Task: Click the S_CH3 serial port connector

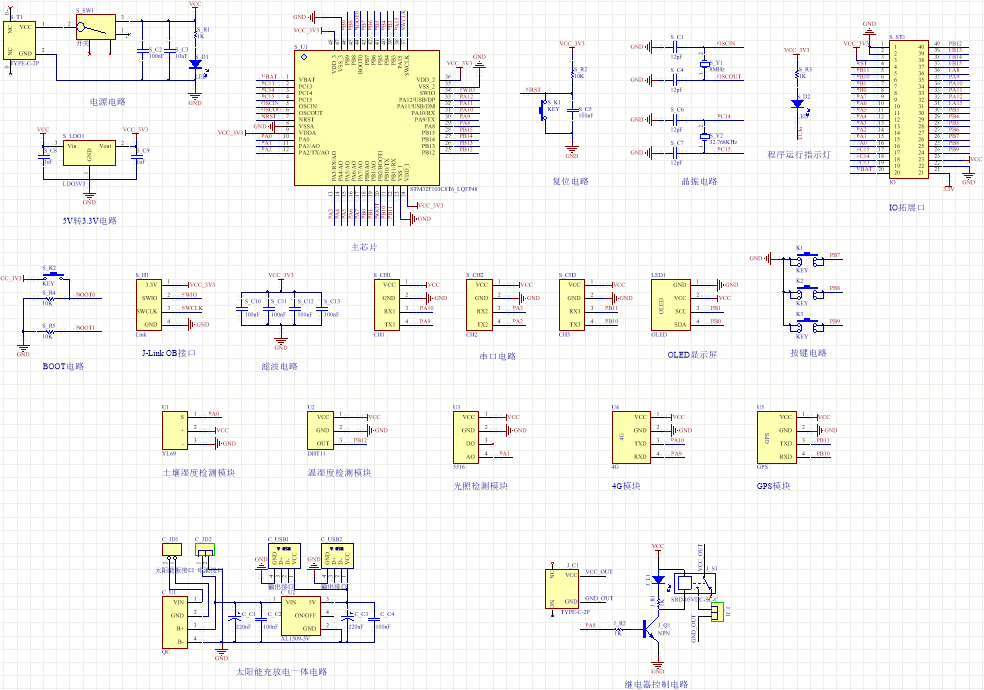Action: coord(572,305)
